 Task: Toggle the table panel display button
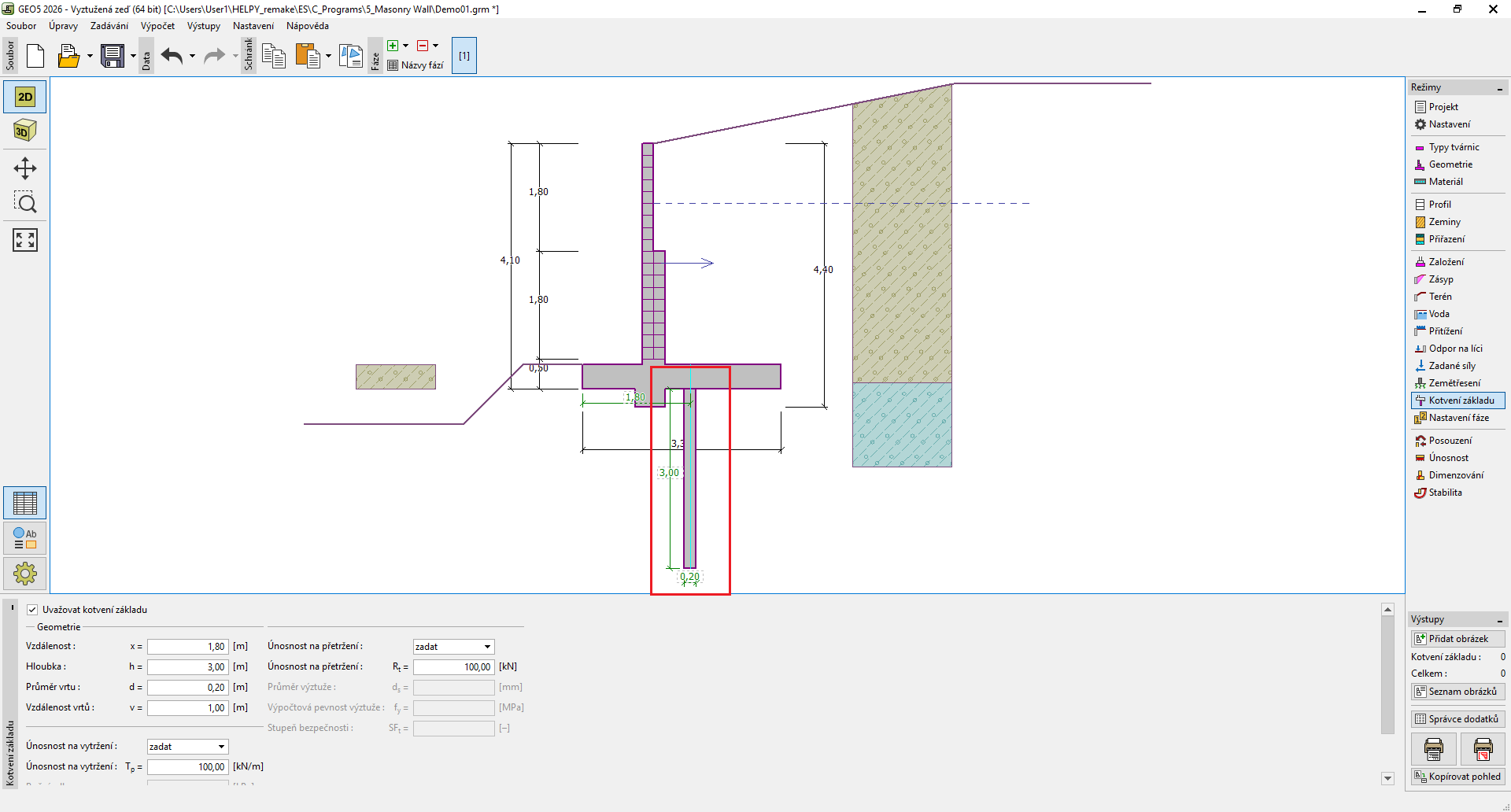[25, 503]
